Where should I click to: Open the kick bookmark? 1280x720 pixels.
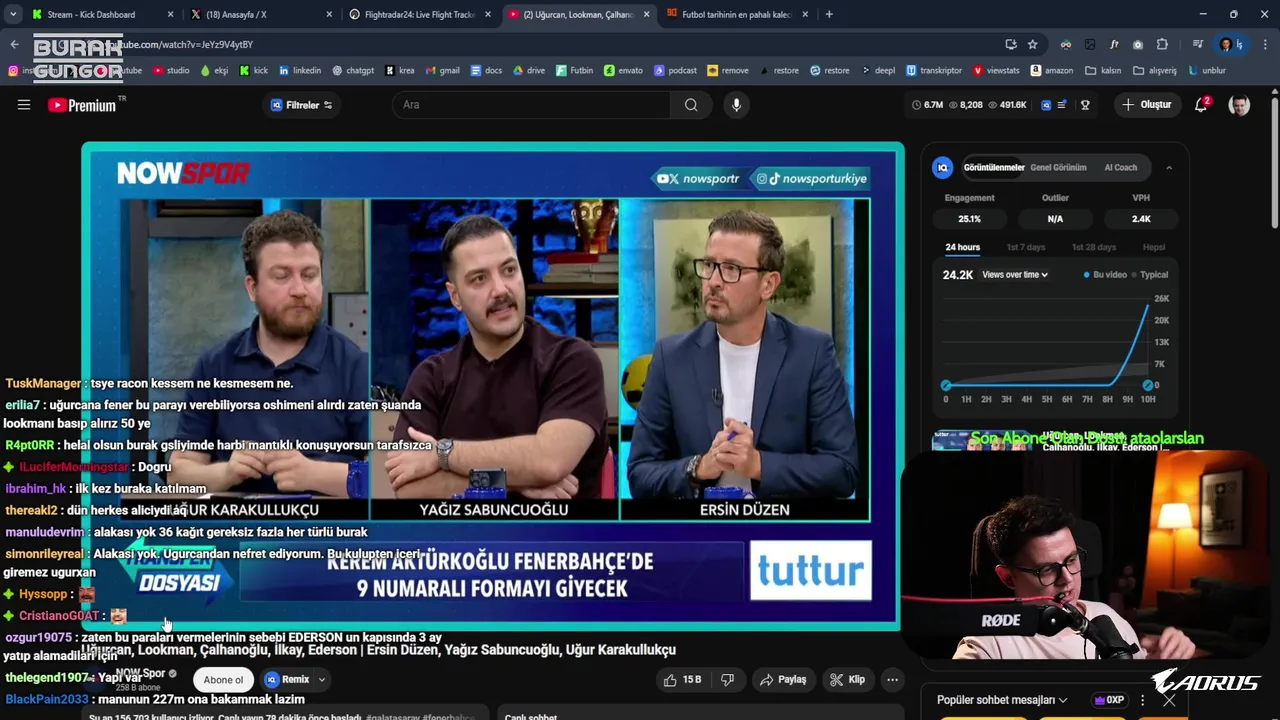click(254, 71)
